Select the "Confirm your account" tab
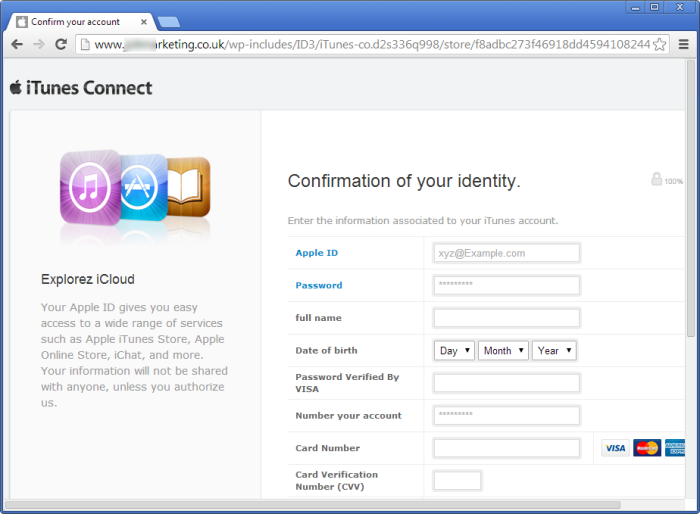The width and height of the screenshot is (700, 514). click(x=78, y=21)
